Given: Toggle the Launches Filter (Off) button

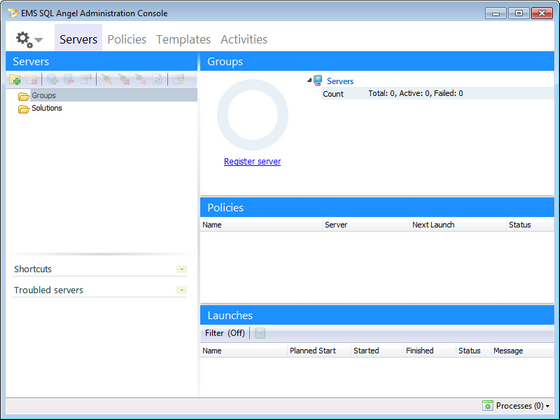Looking at the screenshot, I should point(225,333).
